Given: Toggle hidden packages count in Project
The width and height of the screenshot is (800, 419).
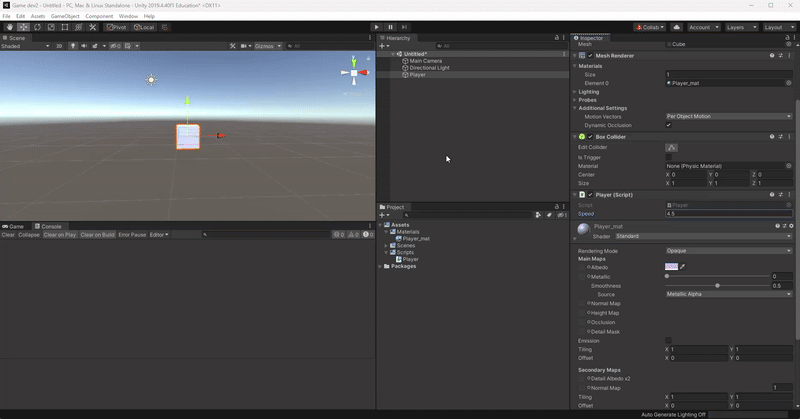Looking at the screenshot, I should tap(562, 215).
